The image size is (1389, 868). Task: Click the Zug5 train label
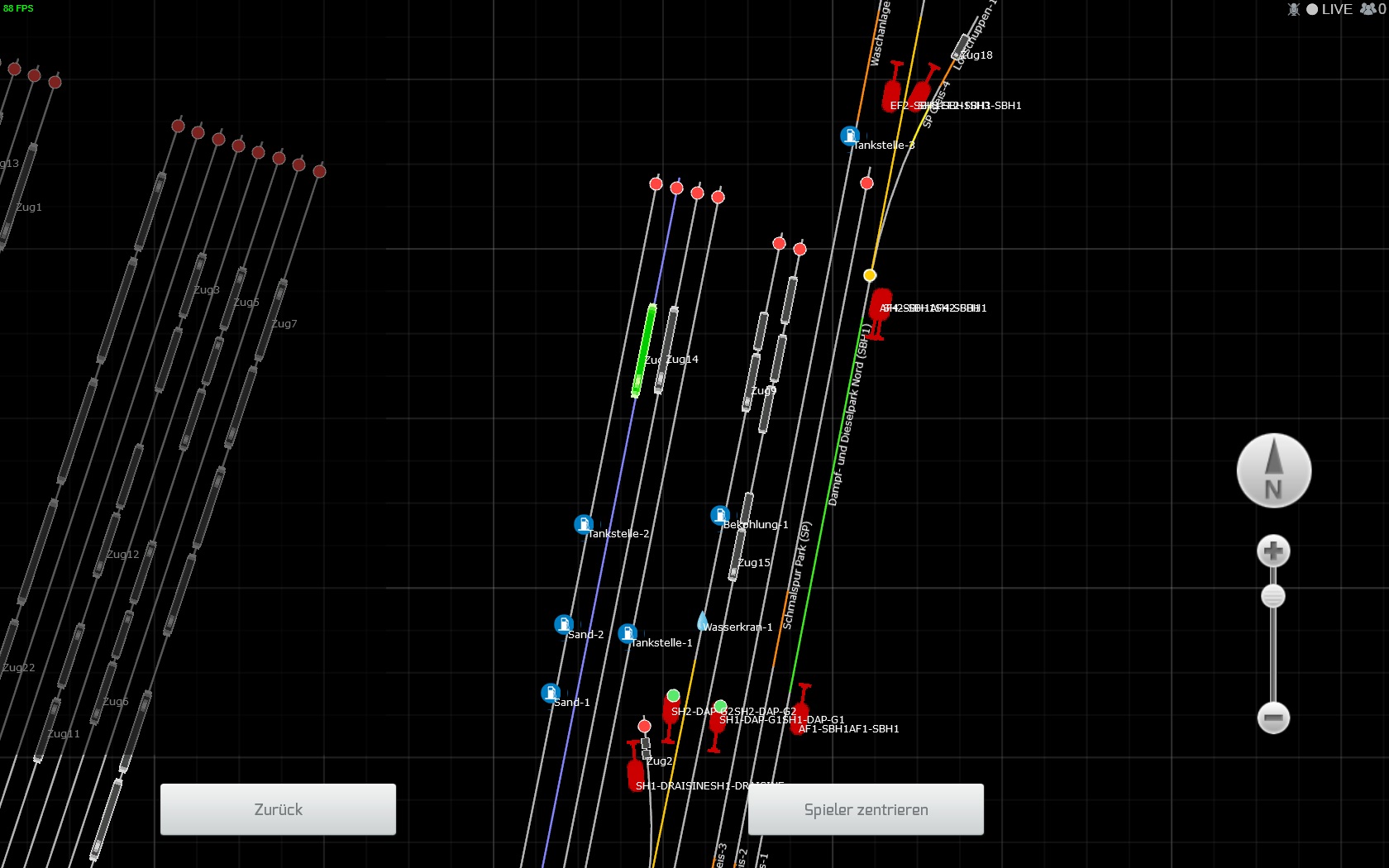(x=246, y=302)
